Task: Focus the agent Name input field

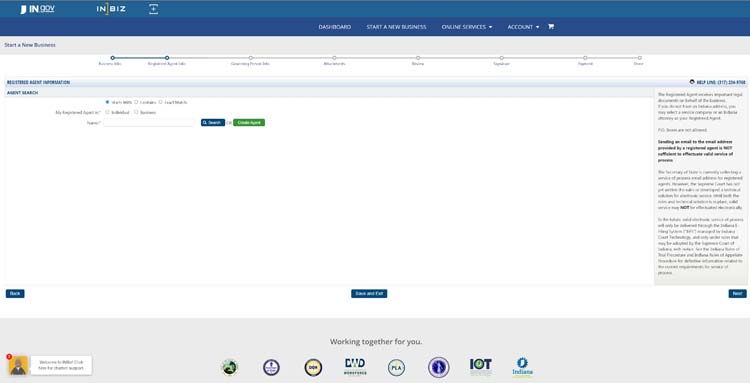Action: (x=149, y=123)
